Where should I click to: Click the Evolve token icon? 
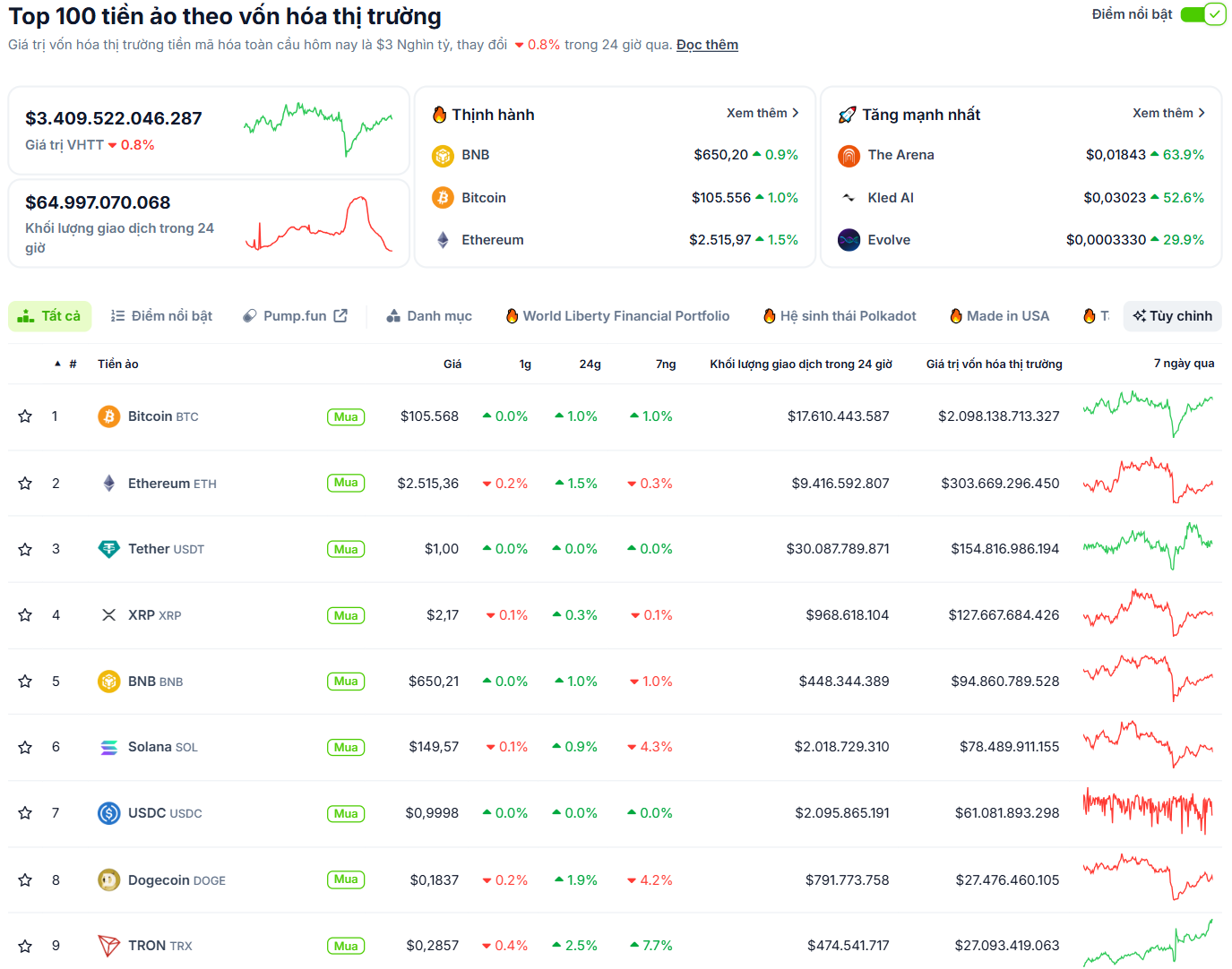click(x=849, y=240)
